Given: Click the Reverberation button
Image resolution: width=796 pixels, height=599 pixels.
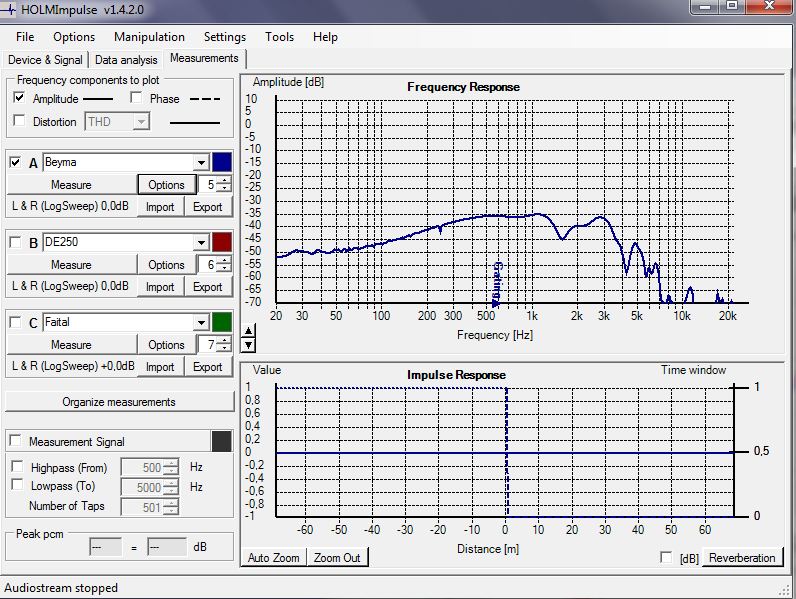Looking at the screenshot, I should coord(742,557).
